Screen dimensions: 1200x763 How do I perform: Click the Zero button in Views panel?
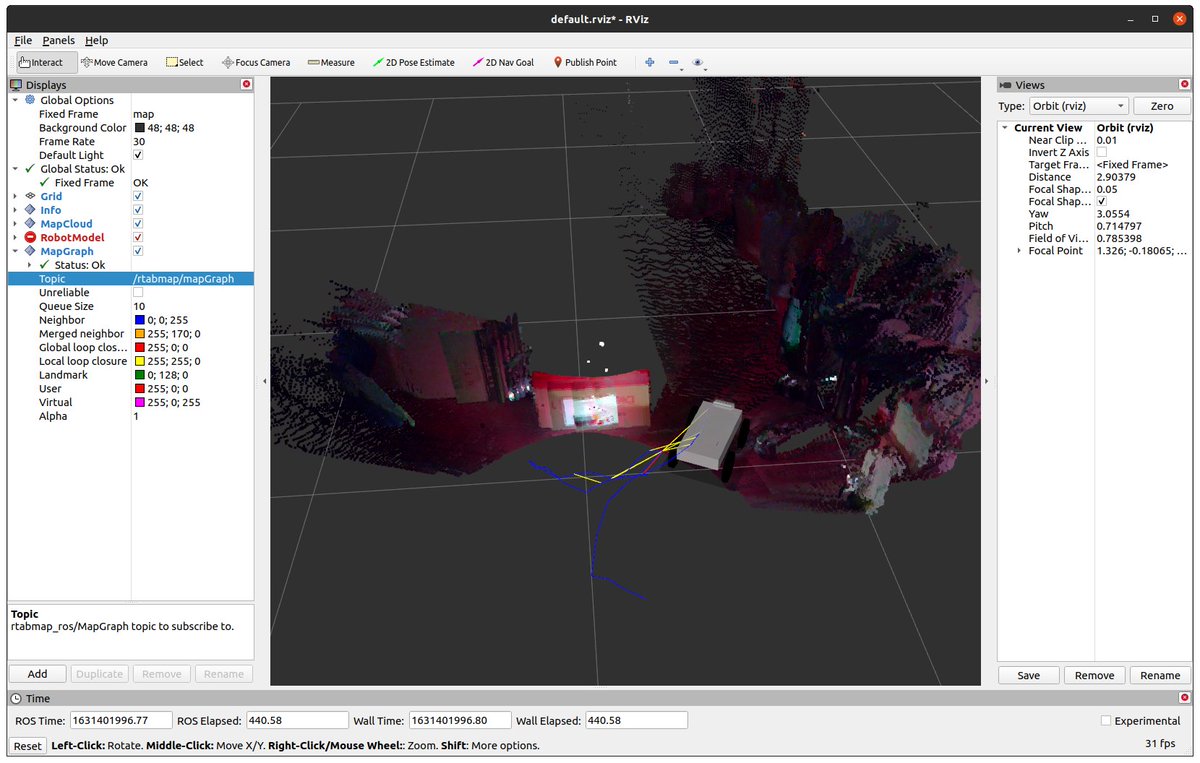pos(1161,105)
